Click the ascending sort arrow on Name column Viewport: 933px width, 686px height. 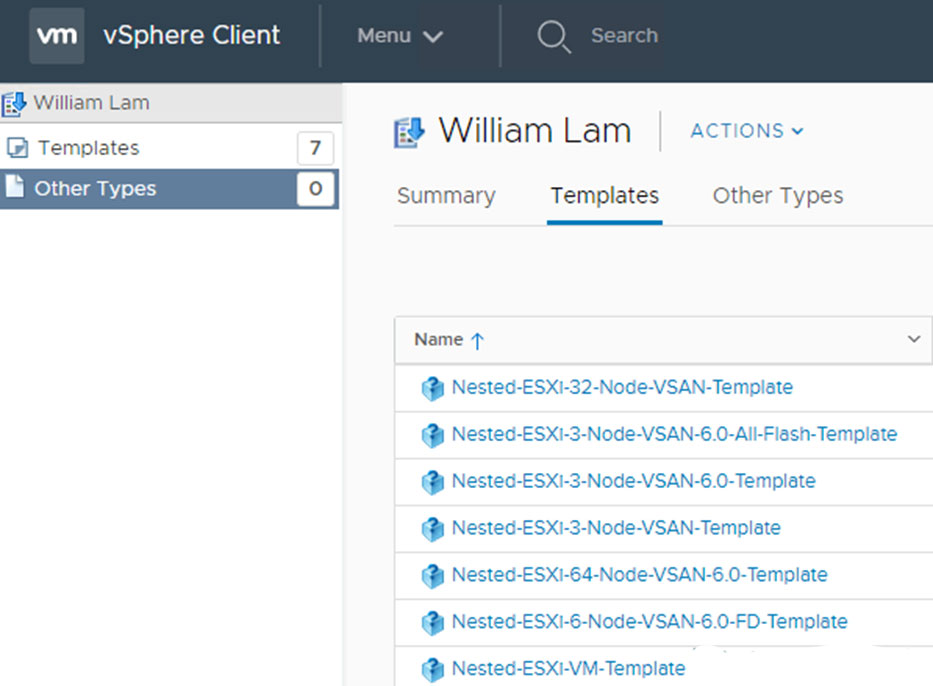pos(477,341)
